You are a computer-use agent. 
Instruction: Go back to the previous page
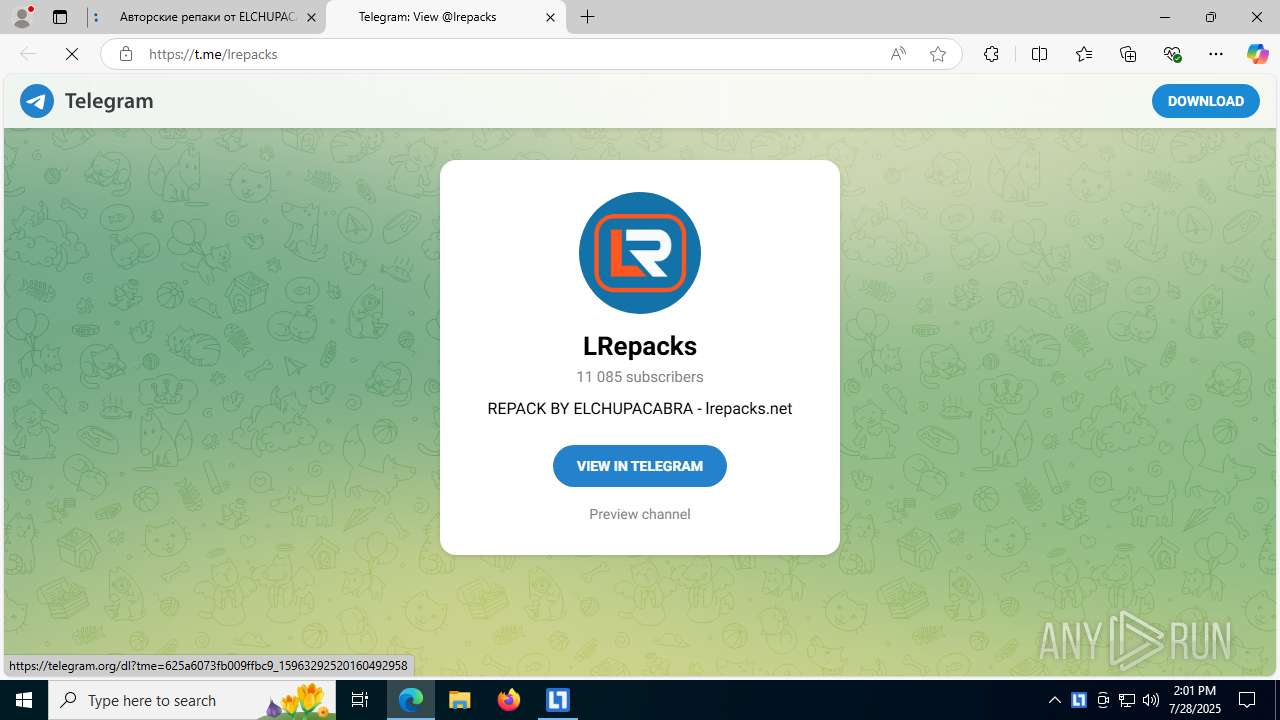(x=28, y=54)
